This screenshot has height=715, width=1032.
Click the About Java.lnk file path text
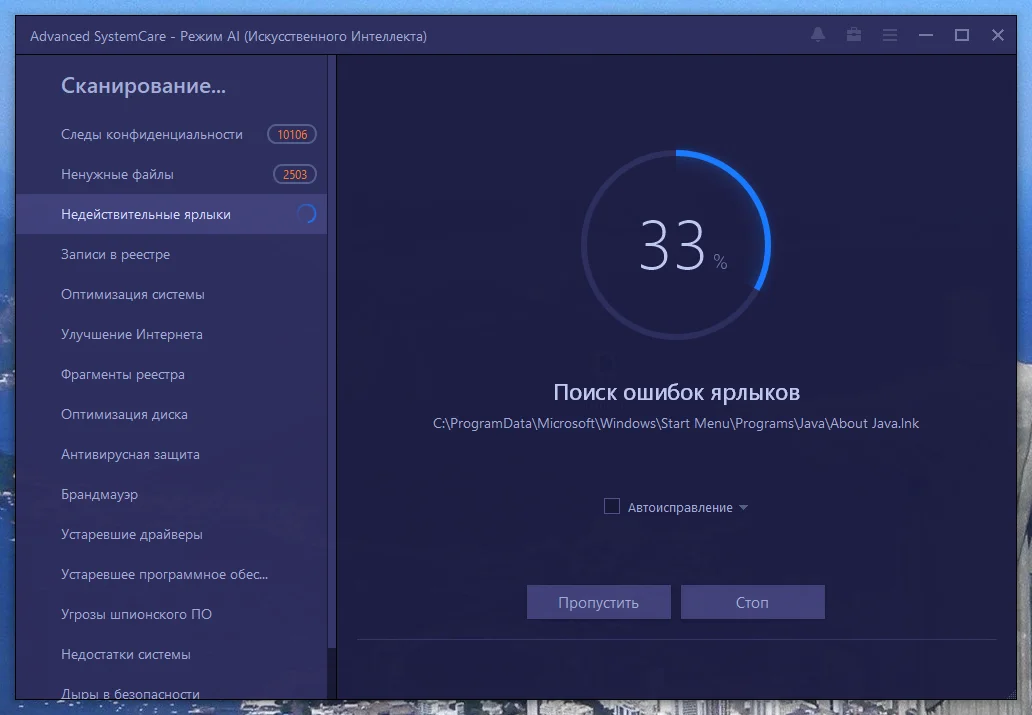point(676,423)
